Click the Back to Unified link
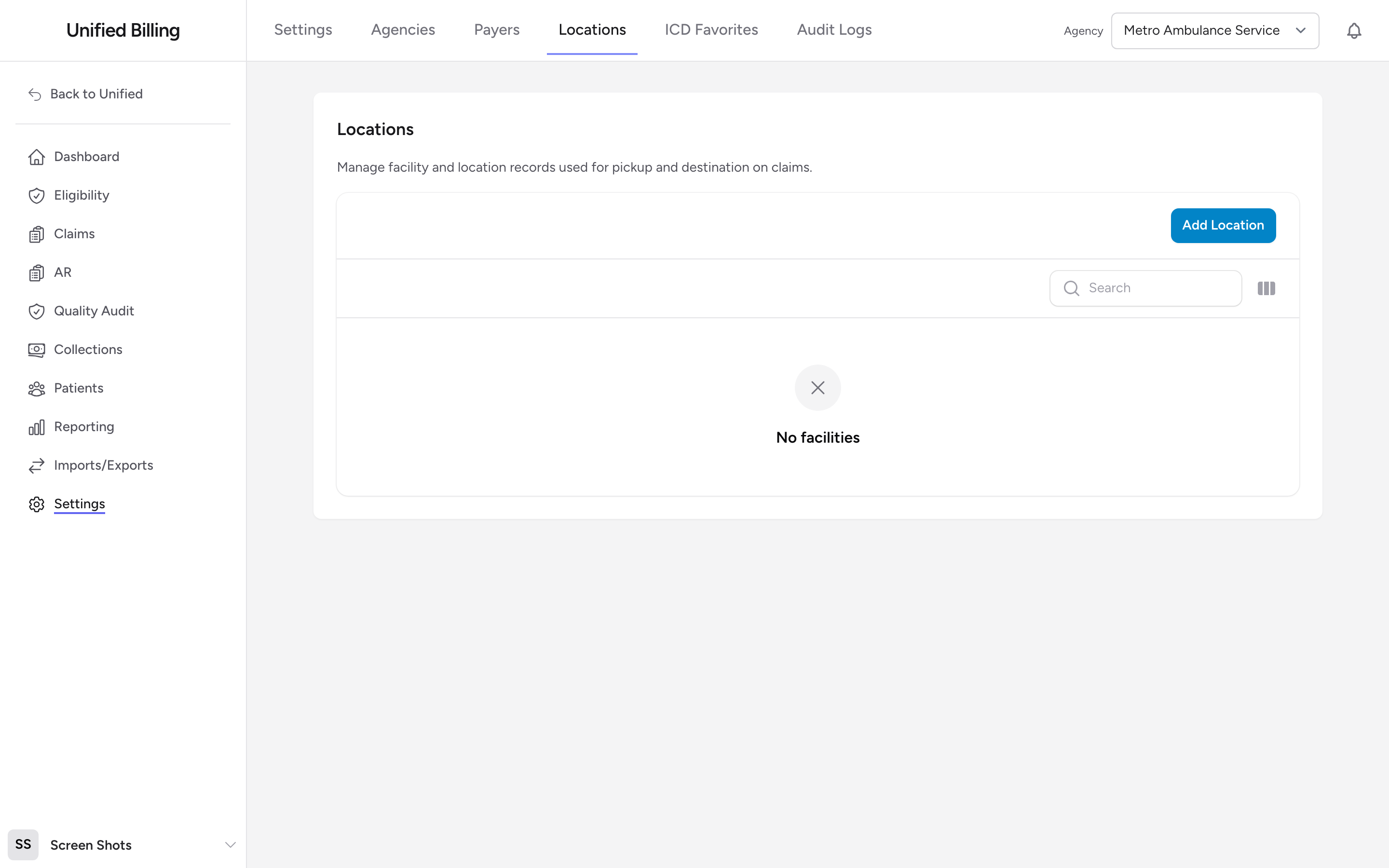This screenshot has height=868, width=1389. click(85, 94)
